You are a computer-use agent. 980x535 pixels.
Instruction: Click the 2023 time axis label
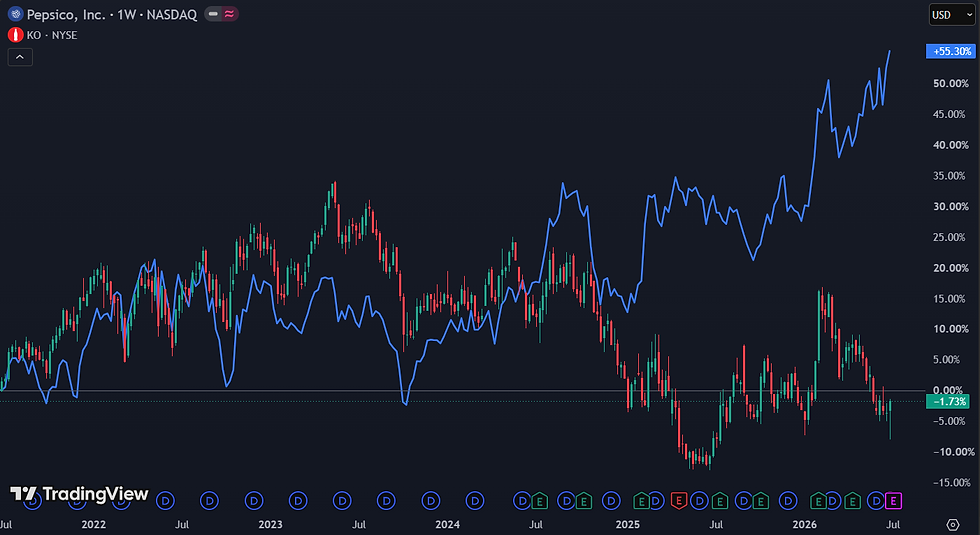271,524
